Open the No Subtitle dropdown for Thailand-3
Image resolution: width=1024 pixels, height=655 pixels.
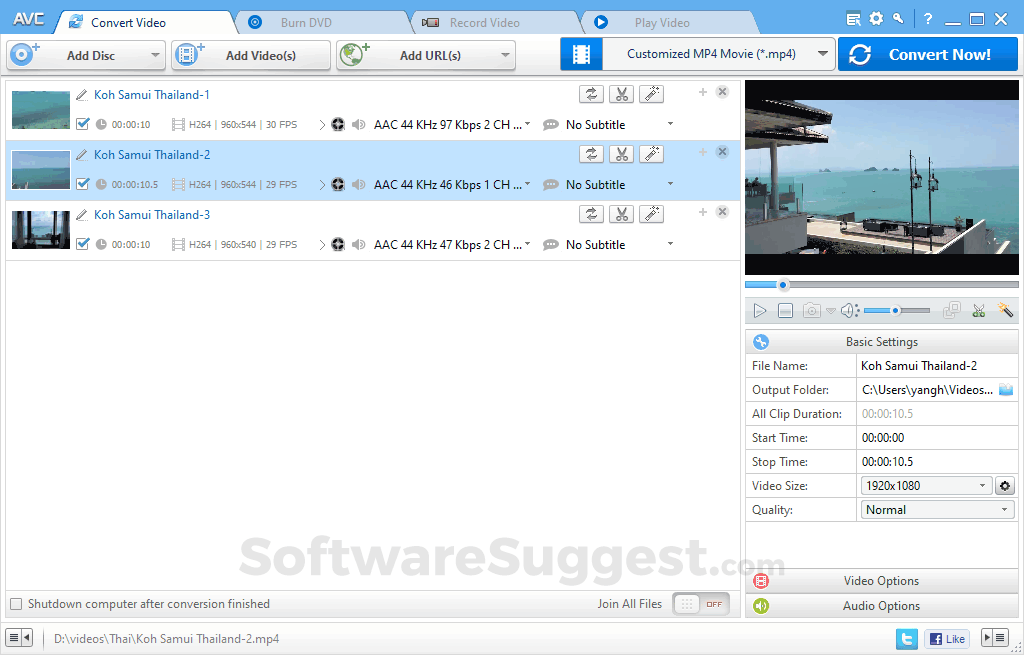672,244
